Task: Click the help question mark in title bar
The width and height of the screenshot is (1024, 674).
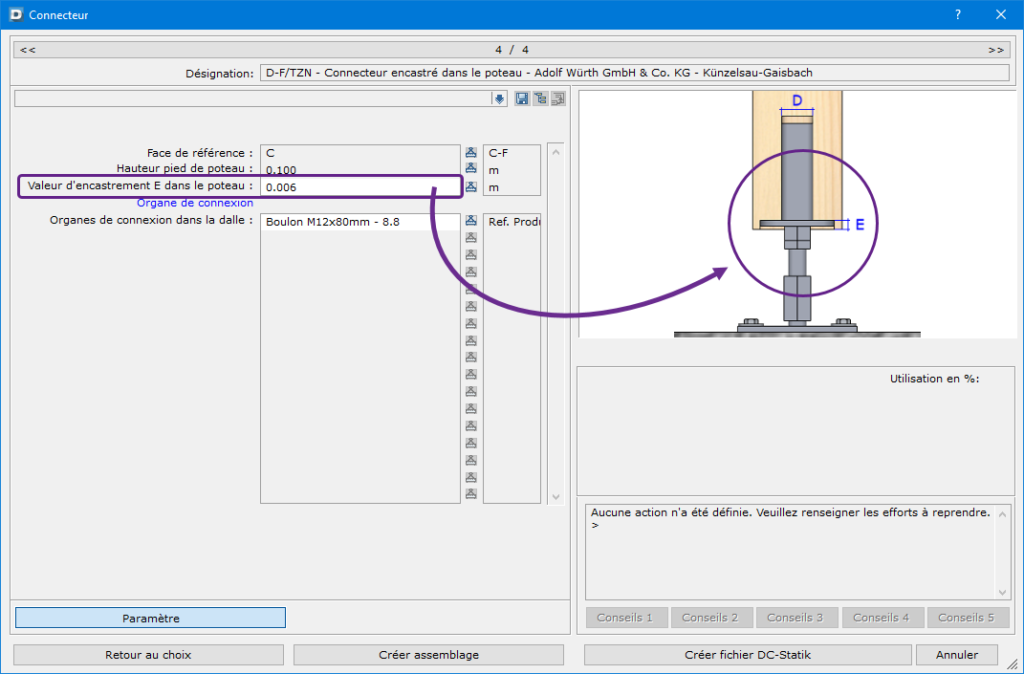Action: click(x=958, y=14)
